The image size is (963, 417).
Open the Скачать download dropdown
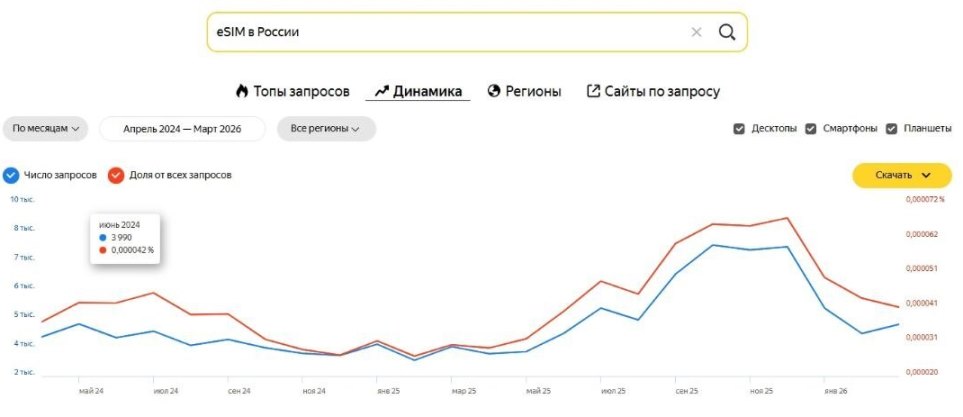coord(901,175)
